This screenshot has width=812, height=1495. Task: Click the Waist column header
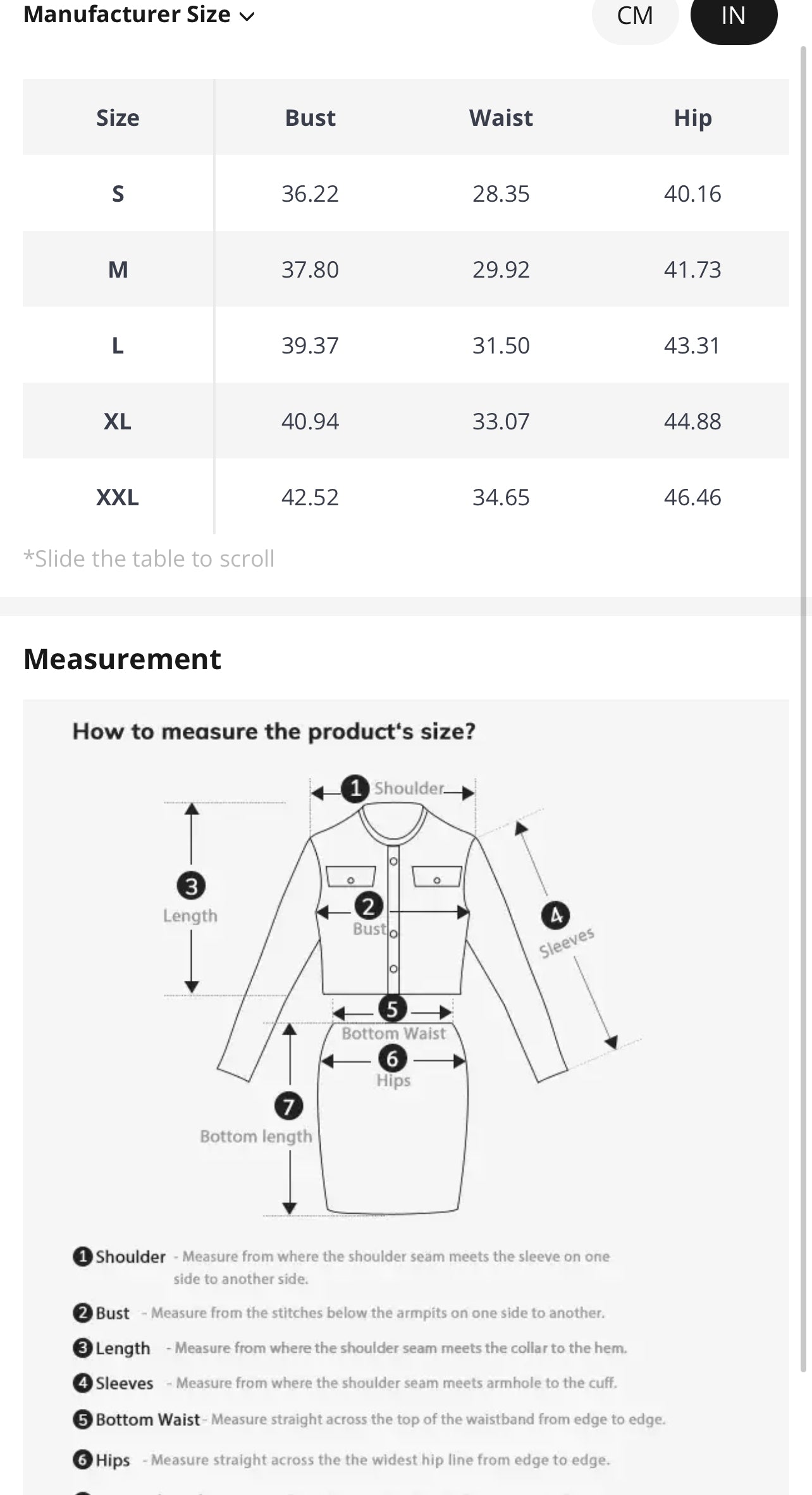[501, 118]
